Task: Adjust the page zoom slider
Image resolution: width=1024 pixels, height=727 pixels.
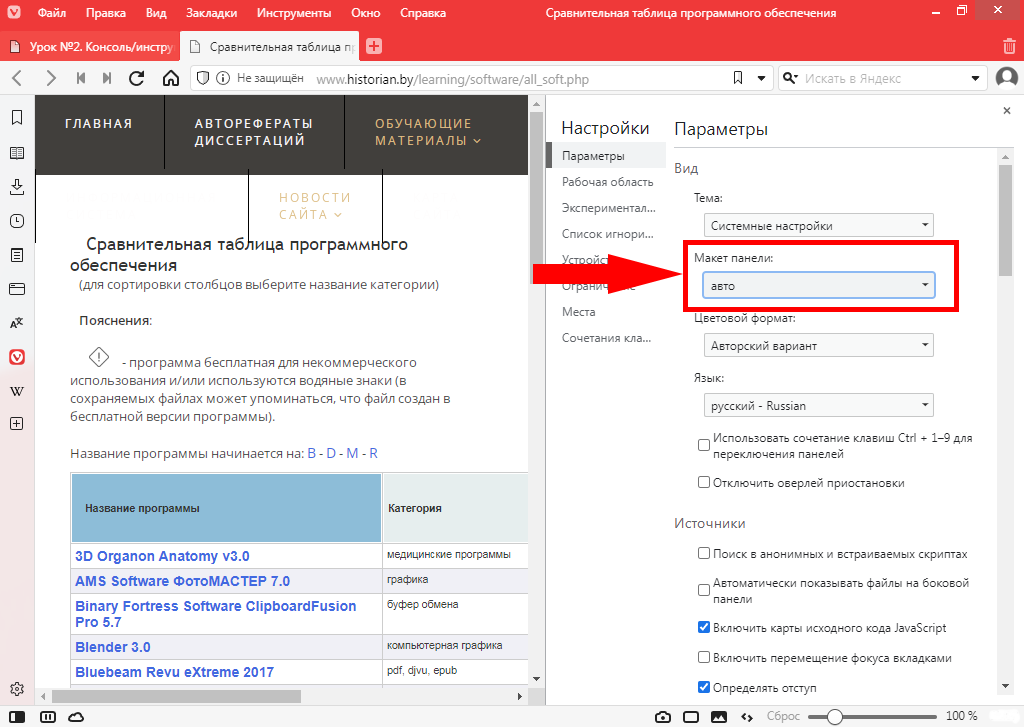Action: [x=834, y=716]
